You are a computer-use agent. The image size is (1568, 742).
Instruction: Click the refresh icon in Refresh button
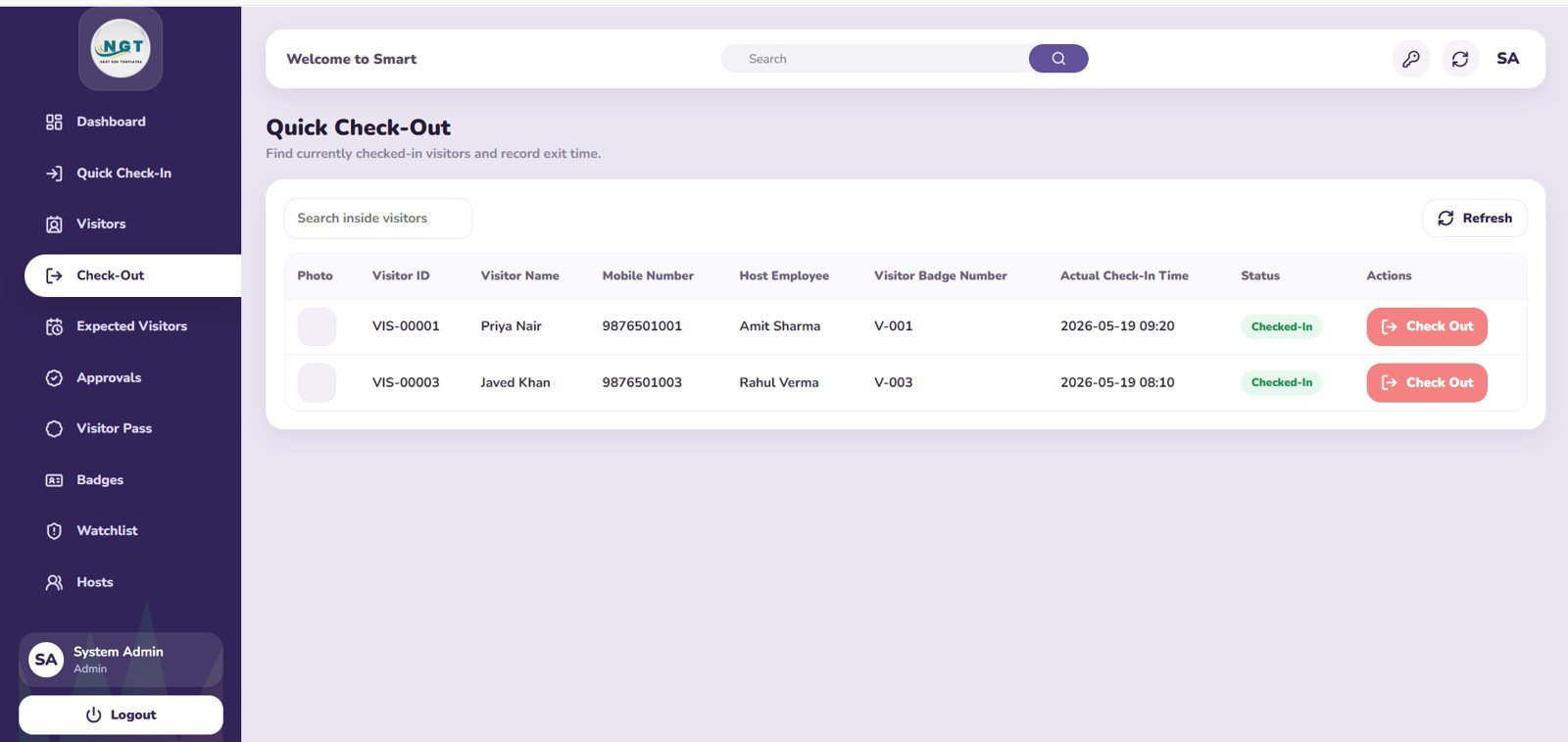1445,219
